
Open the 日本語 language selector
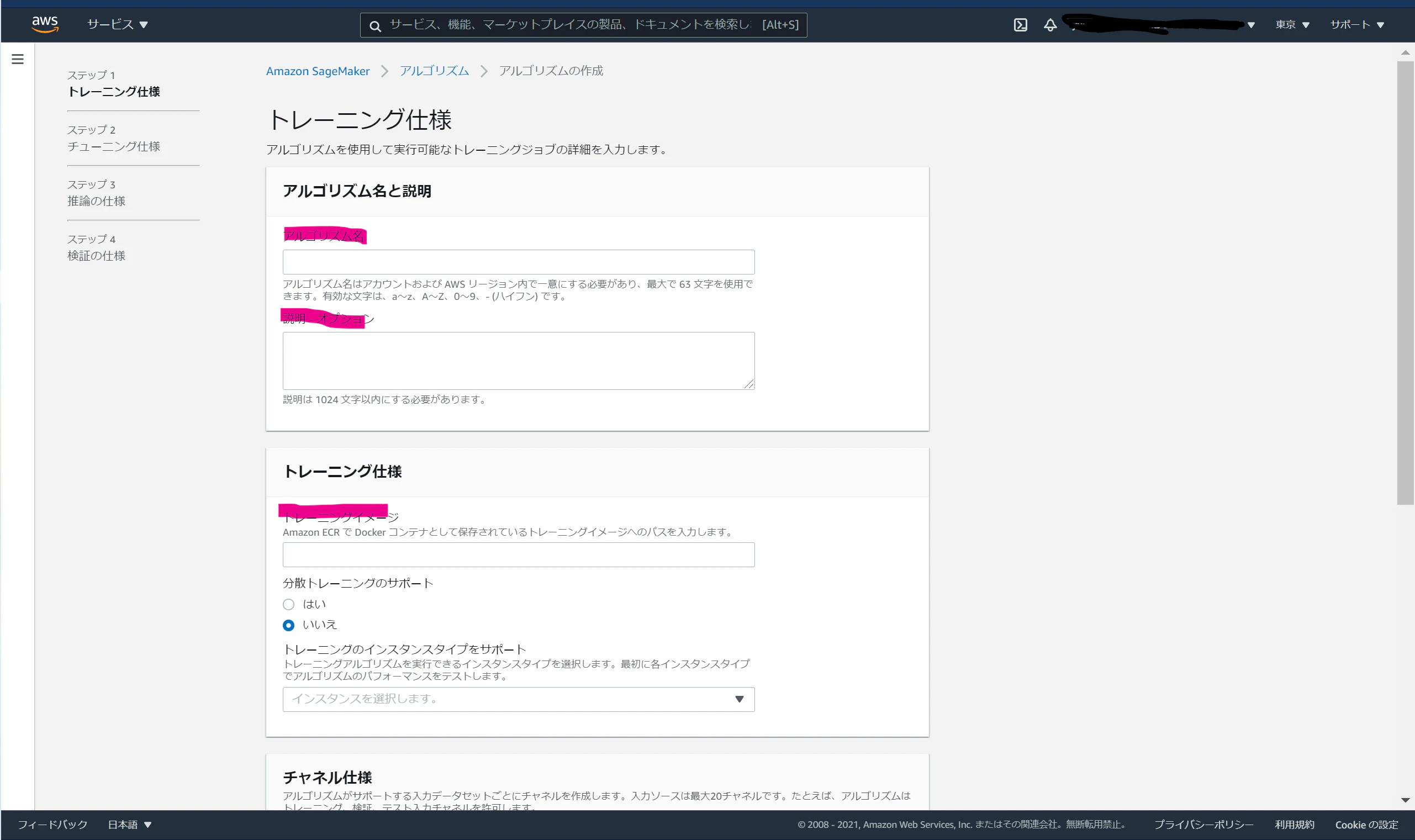click(x=130, y=825)
